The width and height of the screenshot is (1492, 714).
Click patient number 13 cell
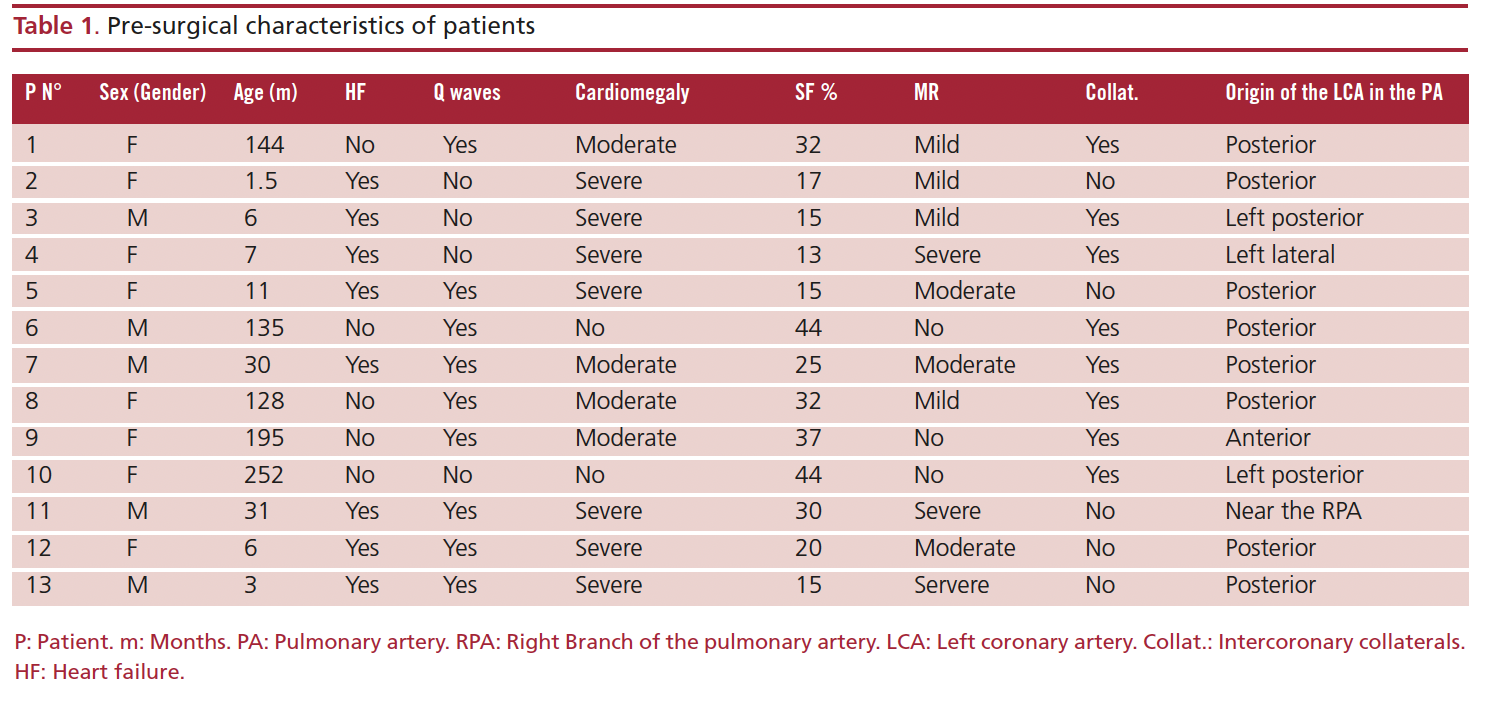pos(38,585)
